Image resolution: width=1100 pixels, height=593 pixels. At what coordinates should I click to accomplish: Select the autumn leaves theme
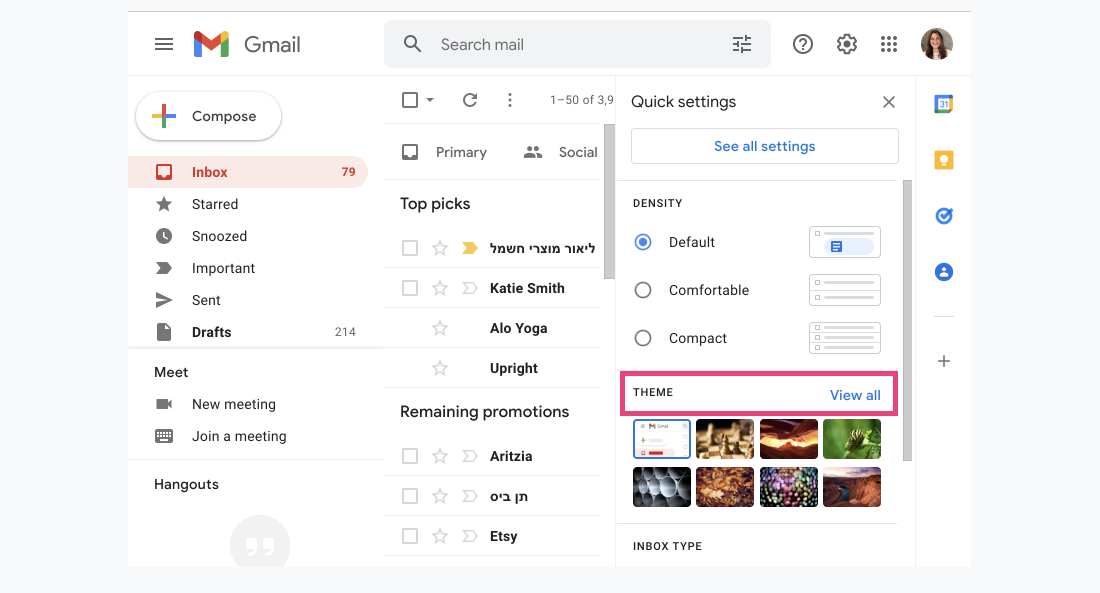tap(725, 487)
